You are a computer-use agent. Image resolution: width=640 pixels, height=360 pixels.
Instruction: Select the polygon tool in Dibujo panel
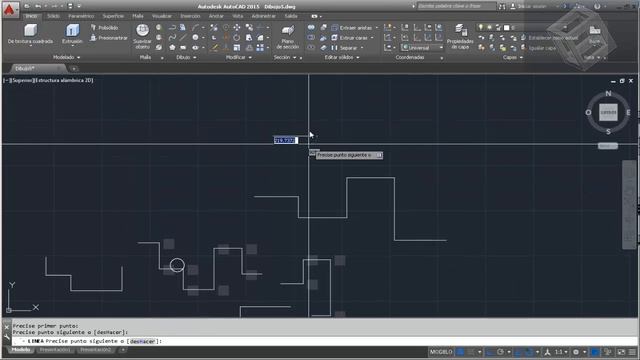172,48
